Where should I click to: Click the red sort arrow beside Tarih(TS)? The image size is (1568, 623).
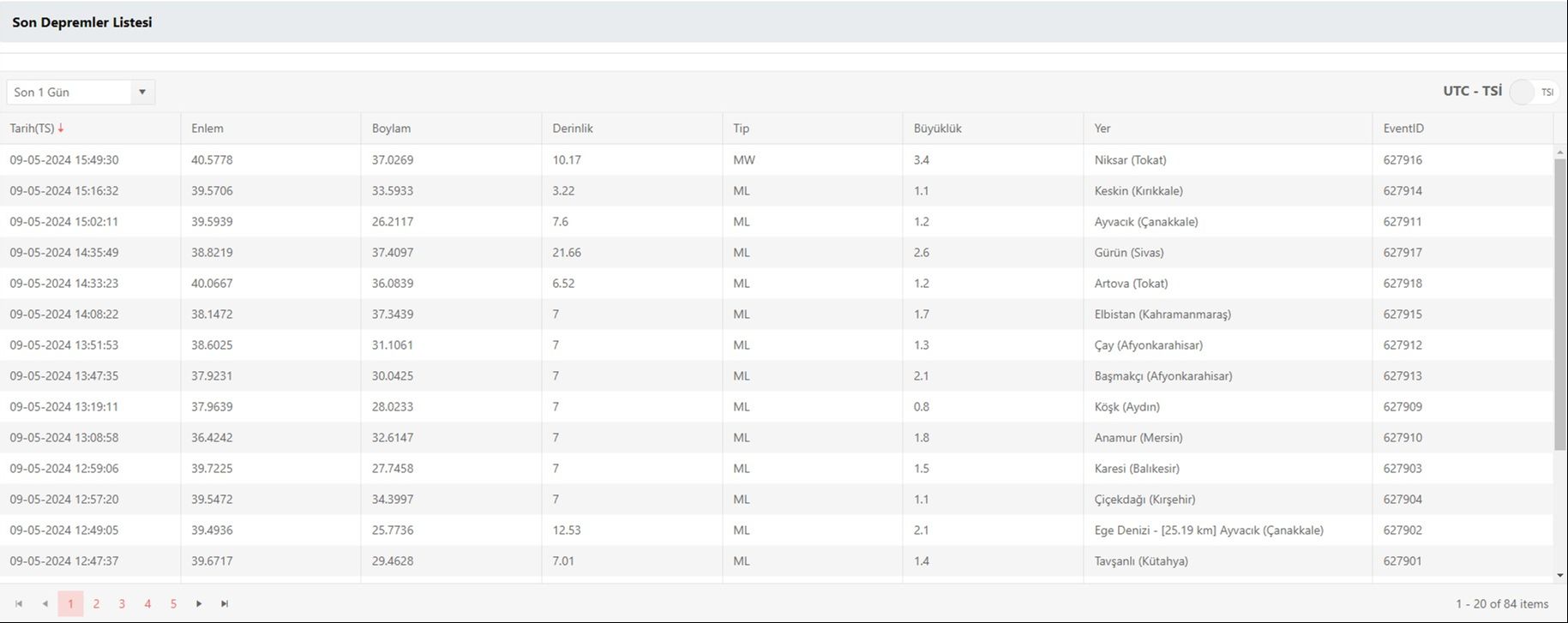[x=61, y=129]
